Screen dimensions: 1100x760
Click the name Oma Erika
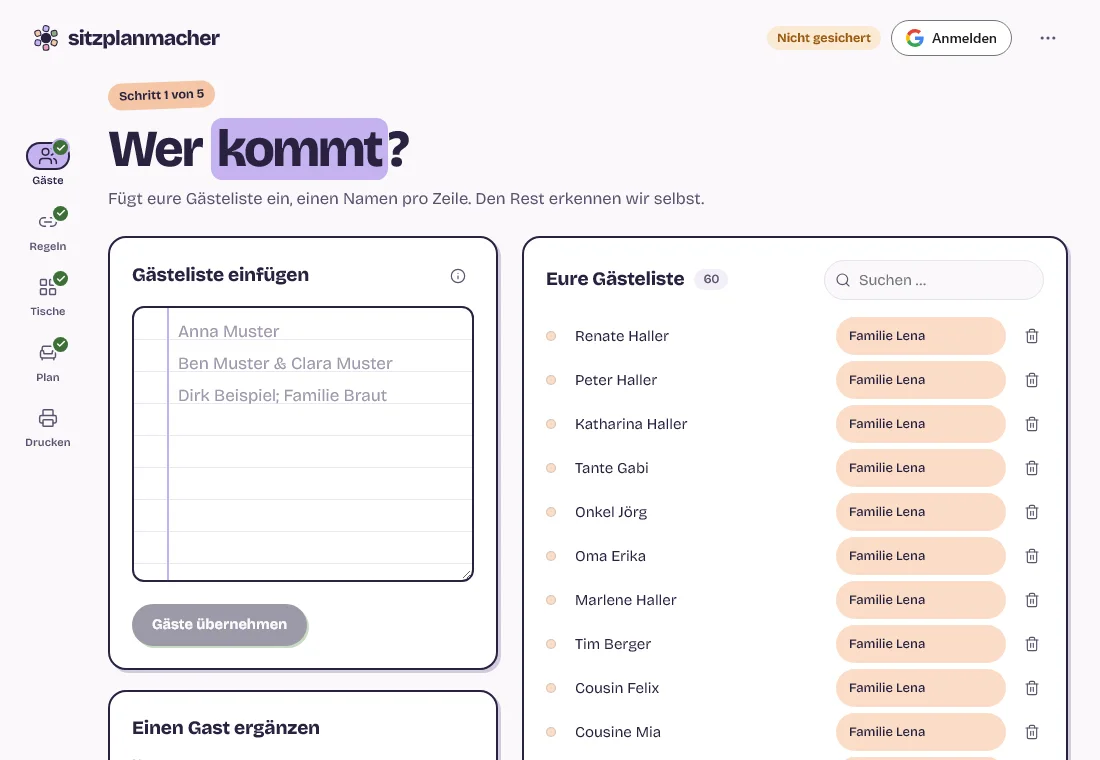610,556
